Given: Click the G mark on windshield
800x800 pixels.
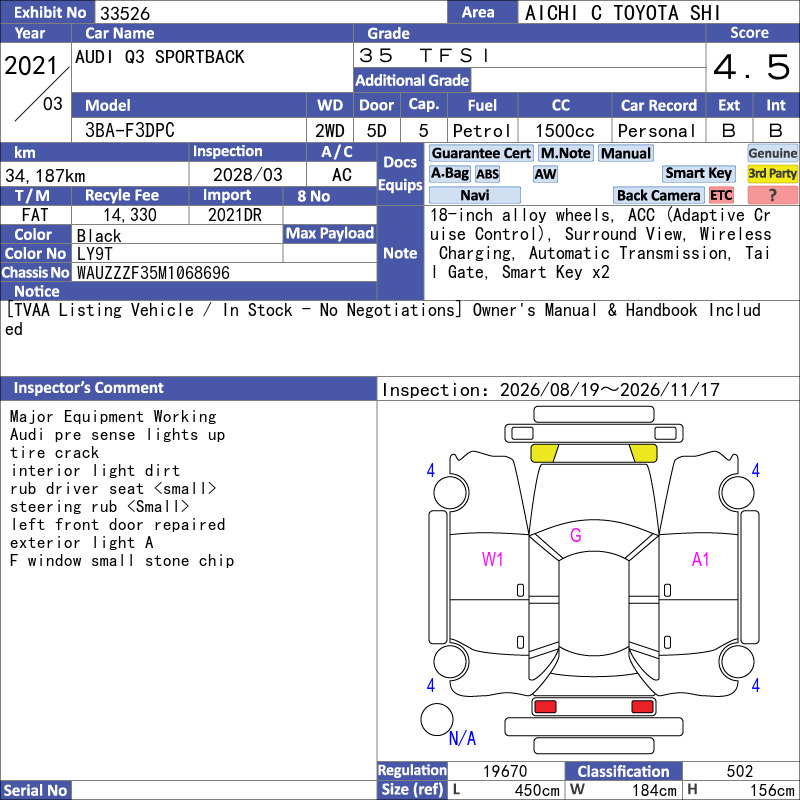Looking at the screenshot, I should pyautogui.click(x=576, y=535).
